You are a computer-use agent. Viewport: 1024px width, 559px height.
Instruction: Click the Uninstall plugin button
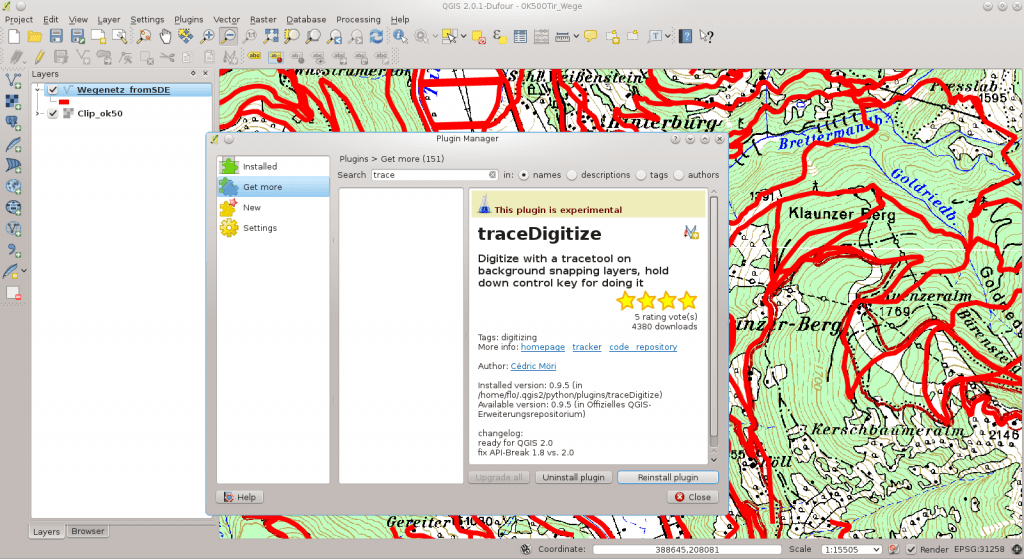pyautogui.click(x=573, y=477)
